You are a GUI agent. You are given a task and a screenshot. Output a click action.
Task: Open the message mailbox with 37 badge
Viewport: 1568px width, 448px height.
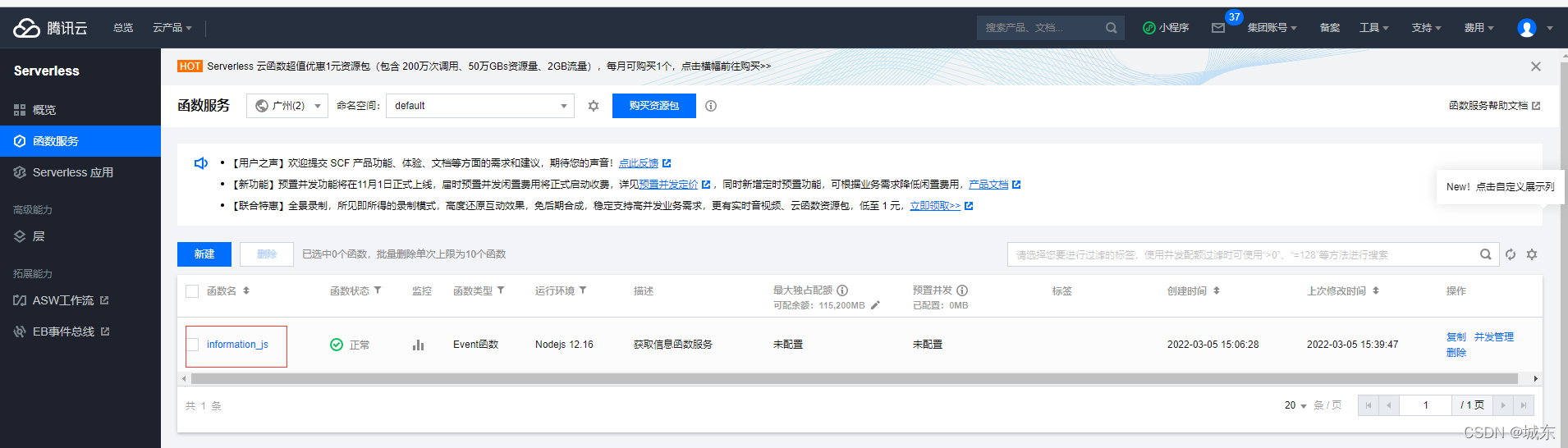coord(1218,28)
